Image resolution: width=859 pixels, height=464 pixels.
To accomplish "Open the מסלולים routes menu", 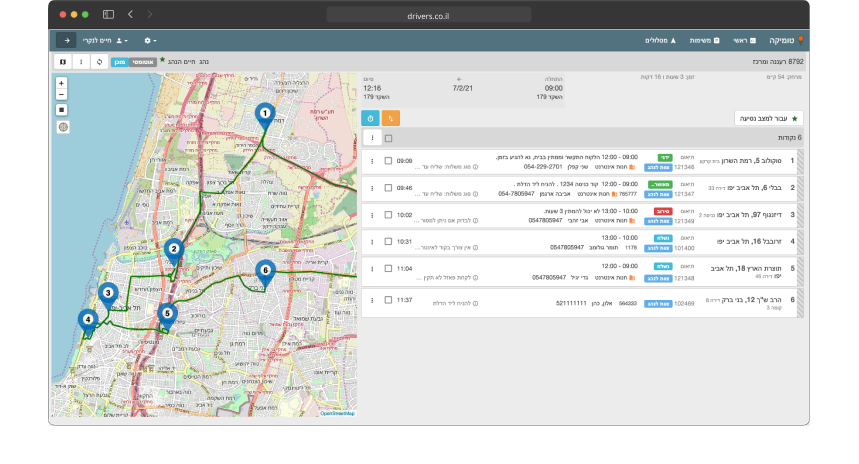I will pos(660,41).
